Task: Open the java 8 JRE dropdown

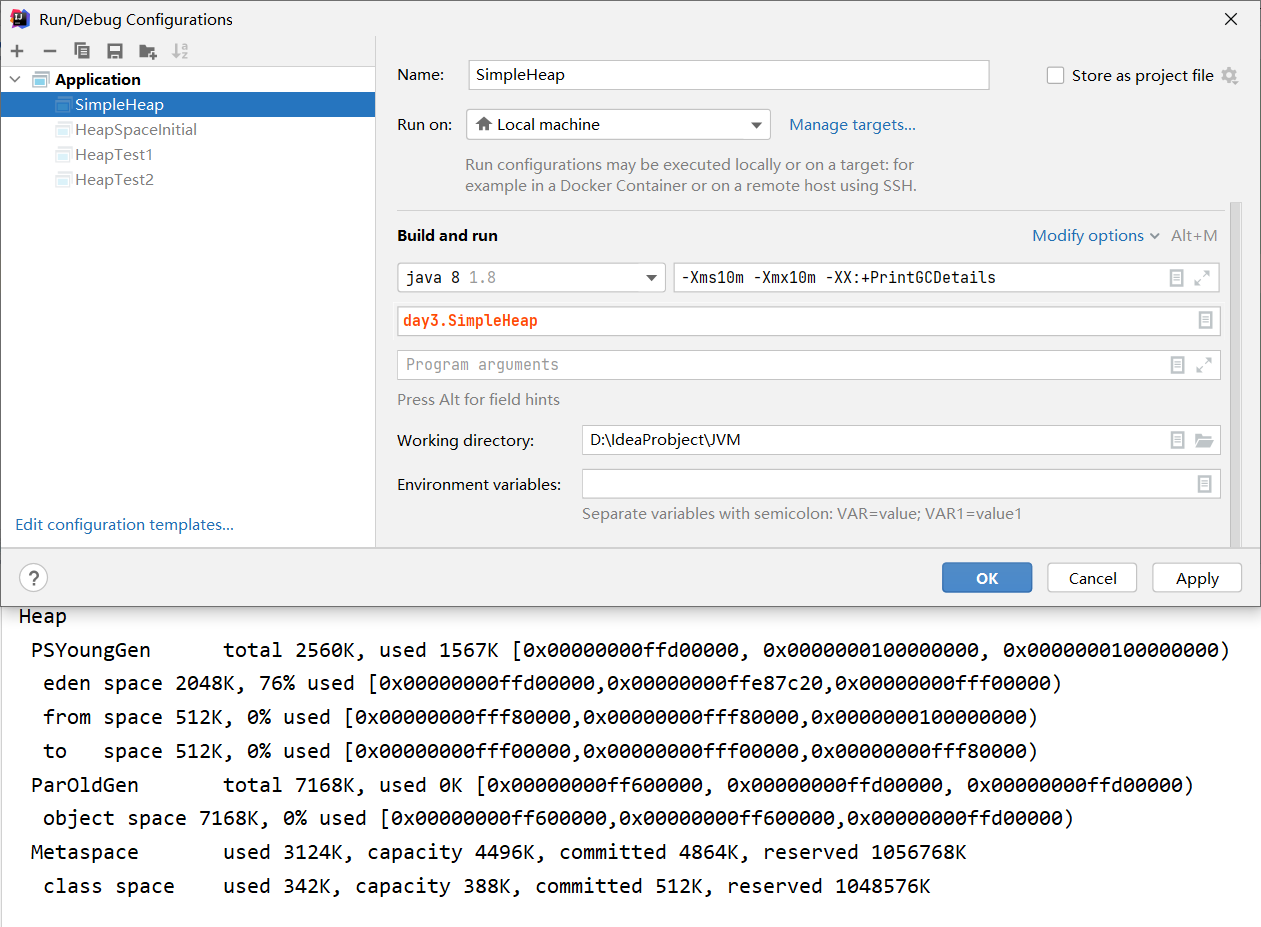Action: (531, 277)
